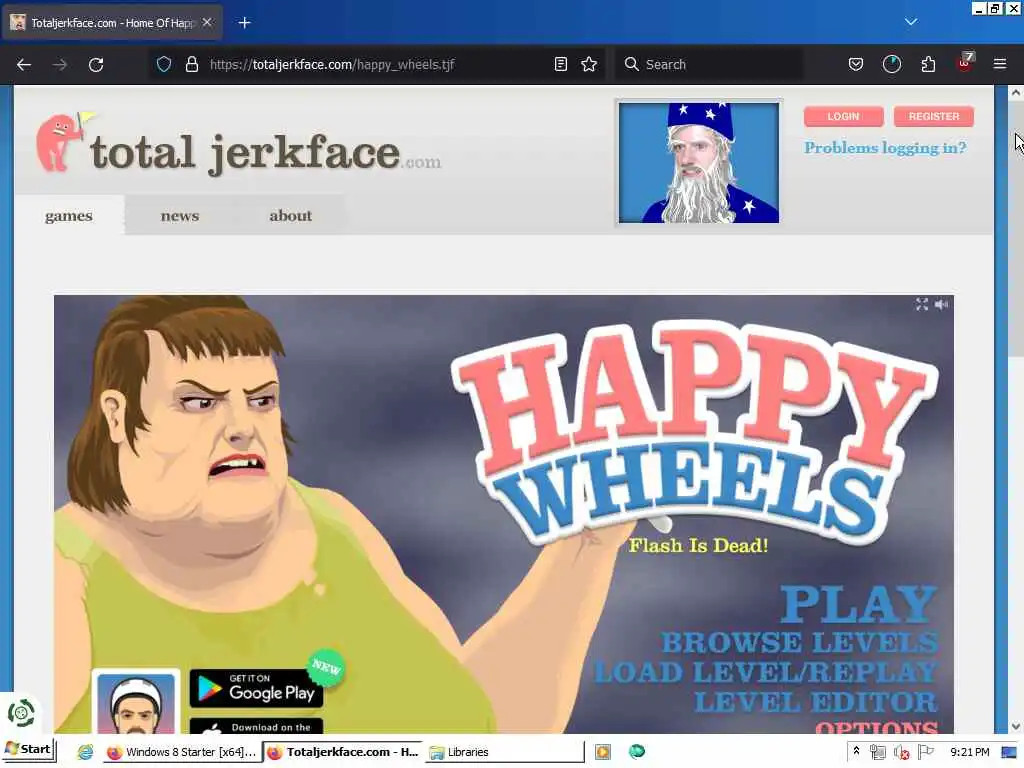Image resolution: width=1024 pixels, height=768 pixels.
Task: Open uBlock Origin extension badge
Action: [965, 63]
